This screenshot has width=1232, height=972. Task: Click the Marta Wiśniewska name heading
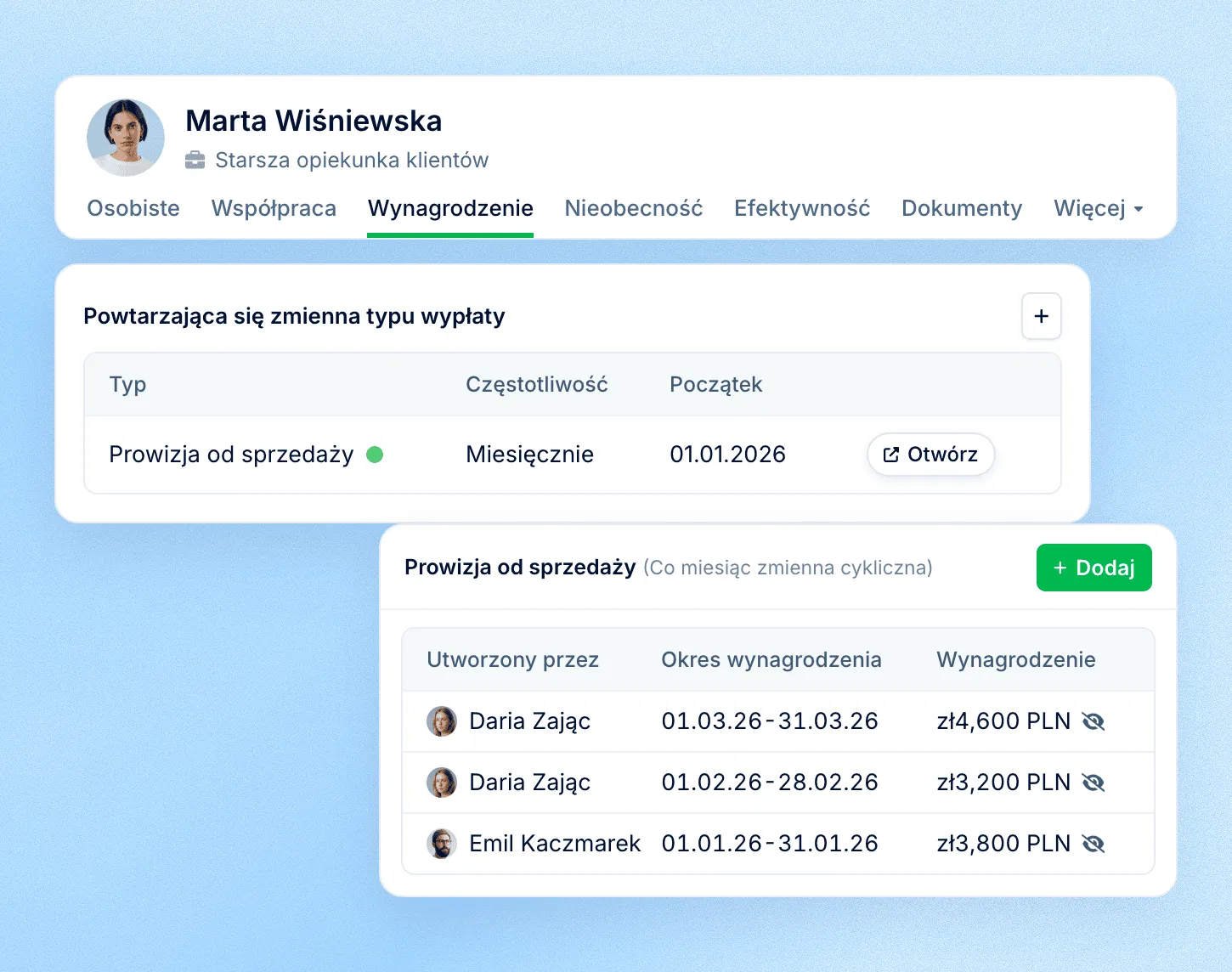point(314,121)
